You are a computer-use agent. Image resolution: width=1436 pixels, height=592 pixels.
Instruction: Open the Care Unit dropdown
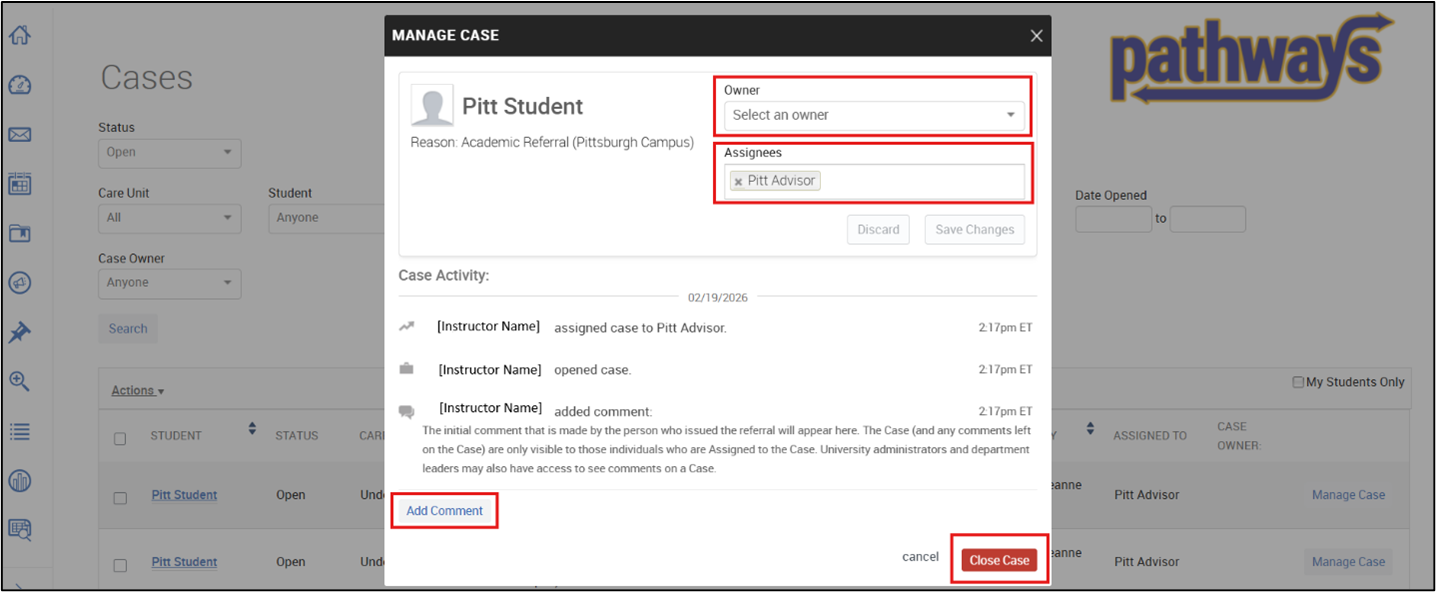tap(169, 218)
